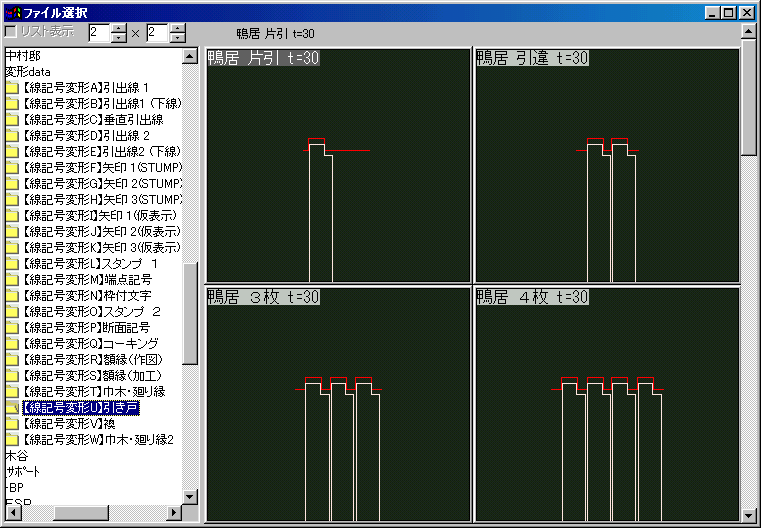The height and width of the screenshot is (528, 761).
Task: Increase the first grid count spinner
Action: coord(118,29)
